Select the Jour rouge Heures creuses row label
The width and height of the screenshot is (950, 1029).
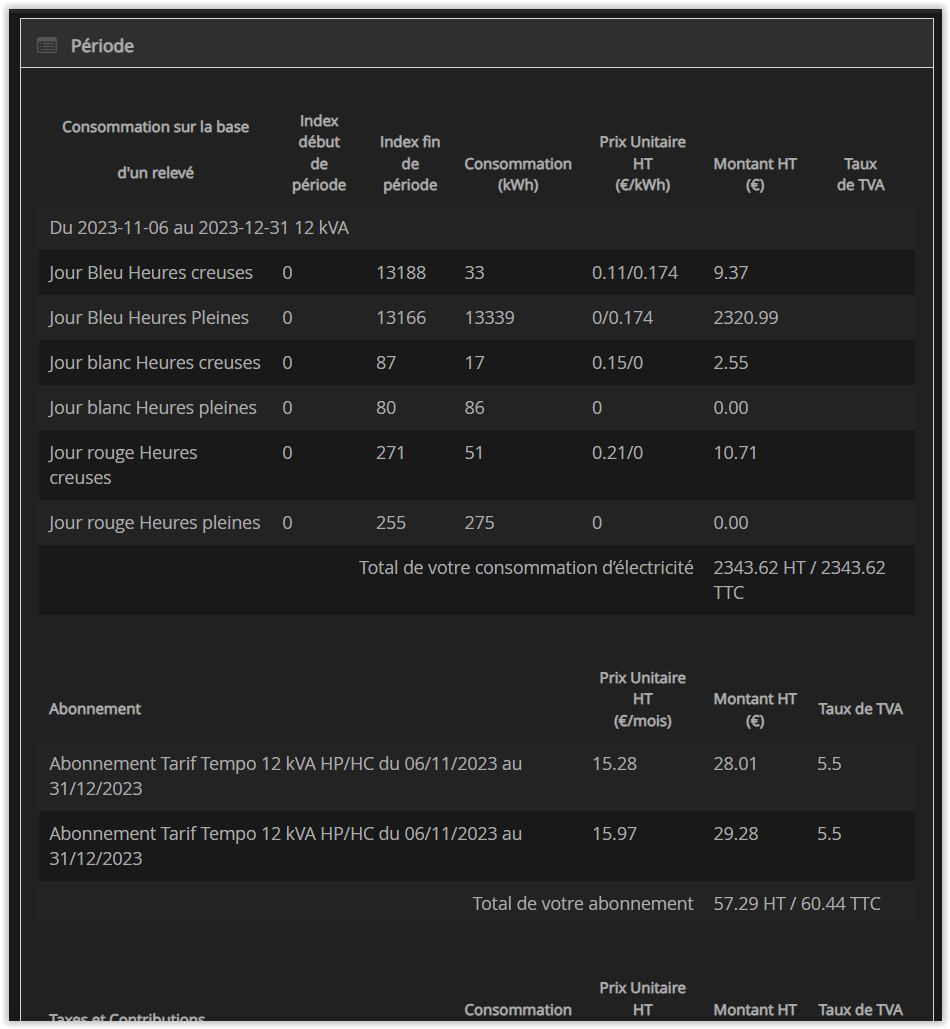(123, 465)
